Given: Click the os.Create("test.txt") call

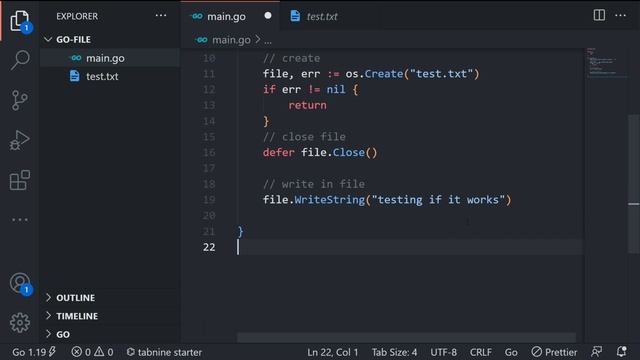Looking at the screenshot, I should [x=412, y=74].
